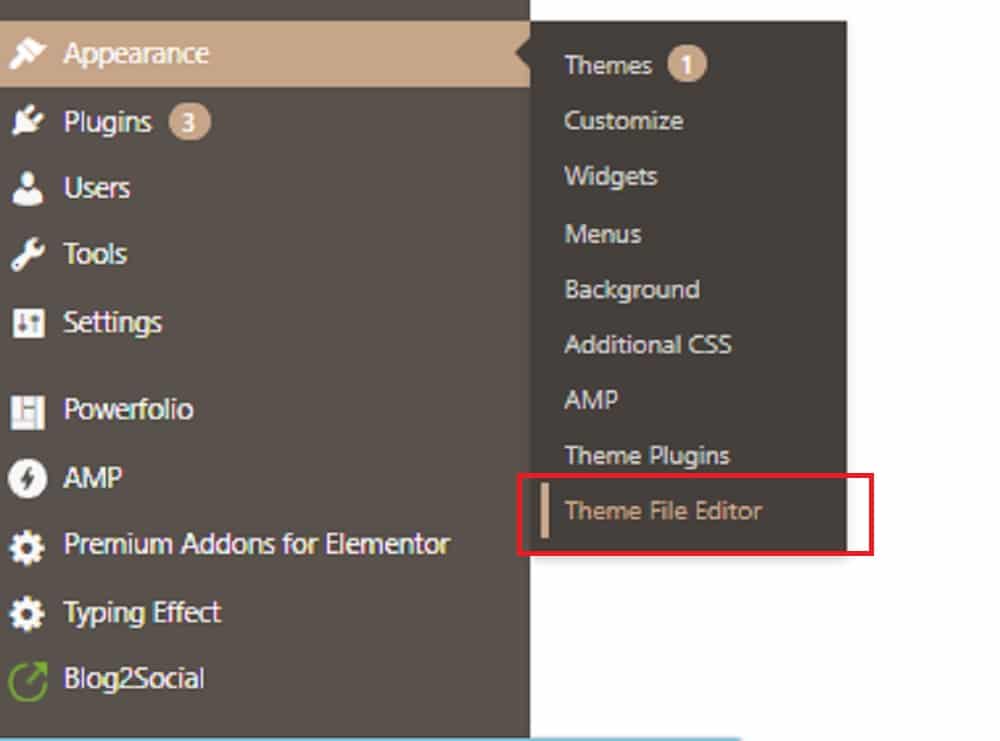Open the Blog2Social menu label
This screenshot has width=1000, height=741.
tap(134, 678)
